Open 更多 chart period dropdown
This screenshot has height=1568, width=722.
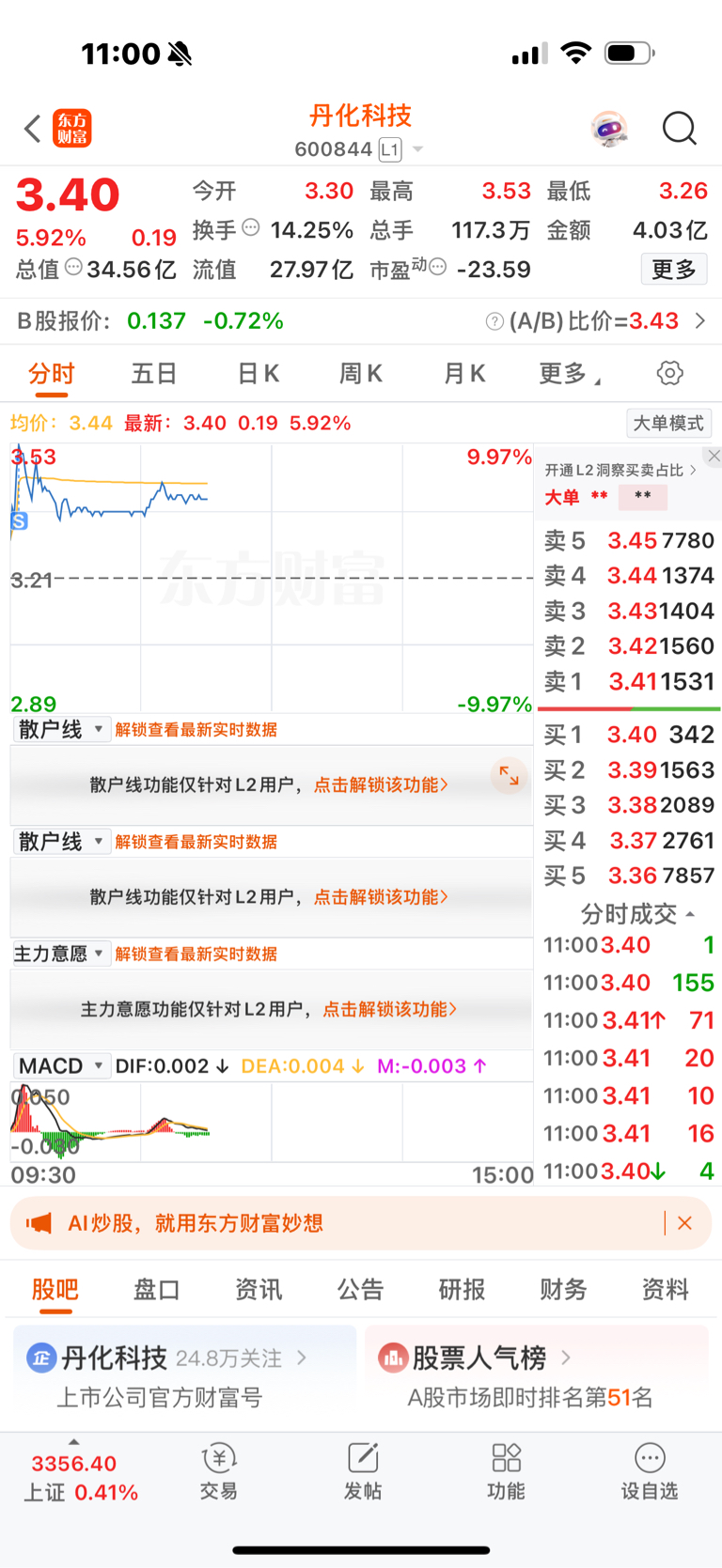tap(570, 374)
